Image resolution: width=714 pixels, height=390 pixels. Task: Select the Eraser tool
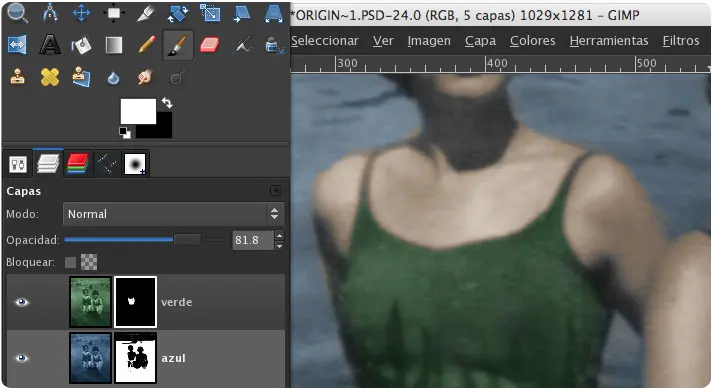tap(209, 45)
